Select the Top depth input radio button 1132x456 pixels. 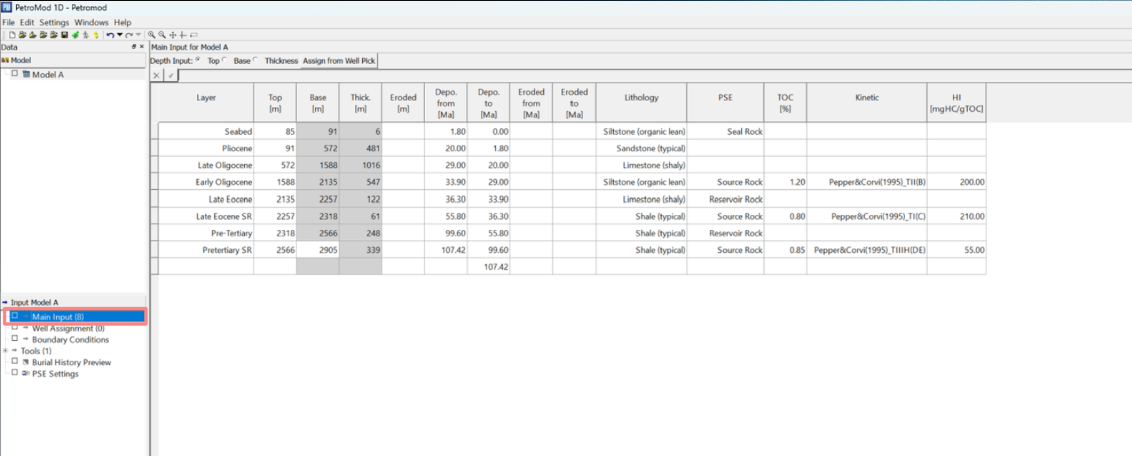(x=199, y=61)
